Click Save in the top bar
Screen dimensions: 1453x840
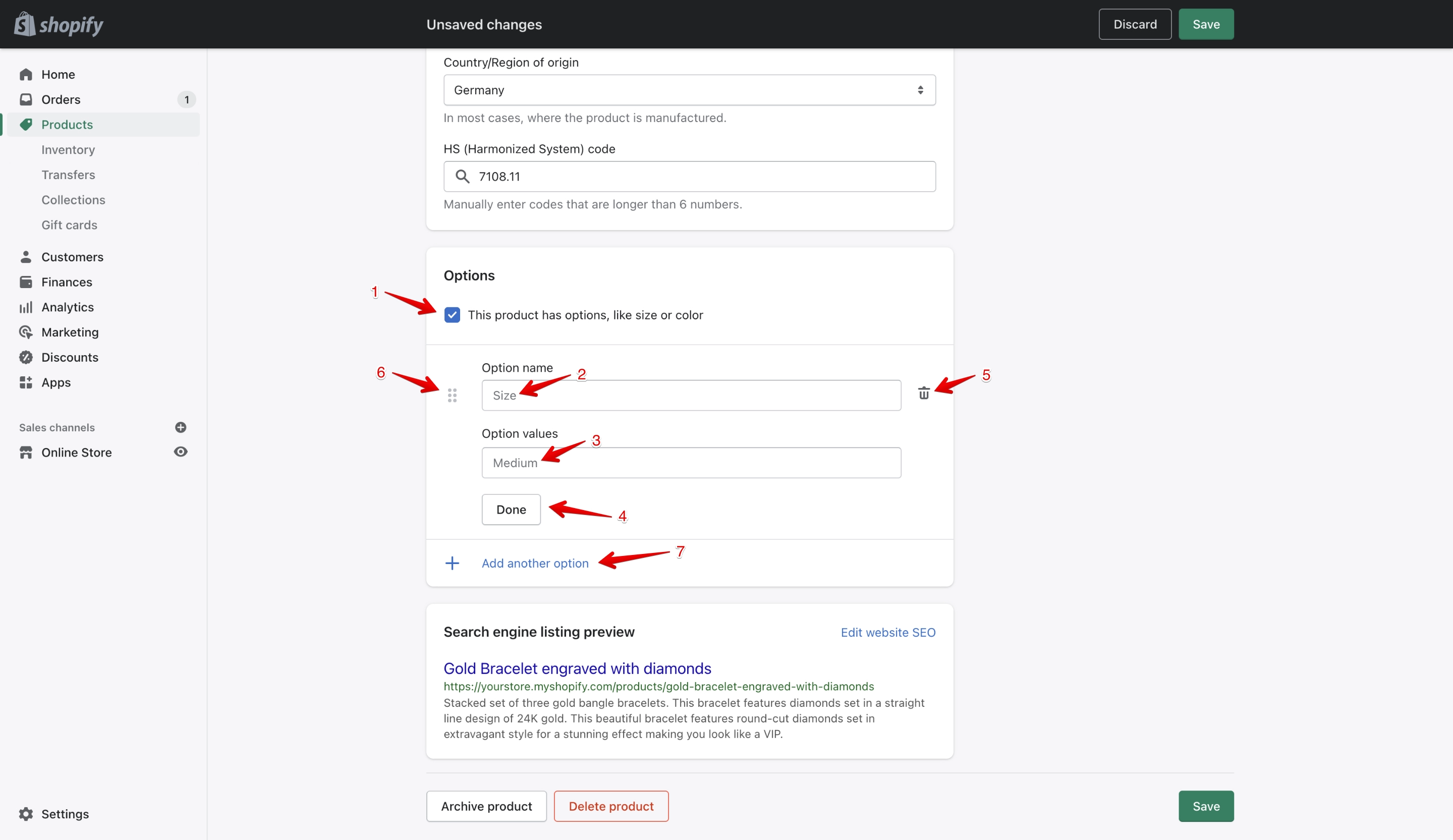[x=1206, y=24]
